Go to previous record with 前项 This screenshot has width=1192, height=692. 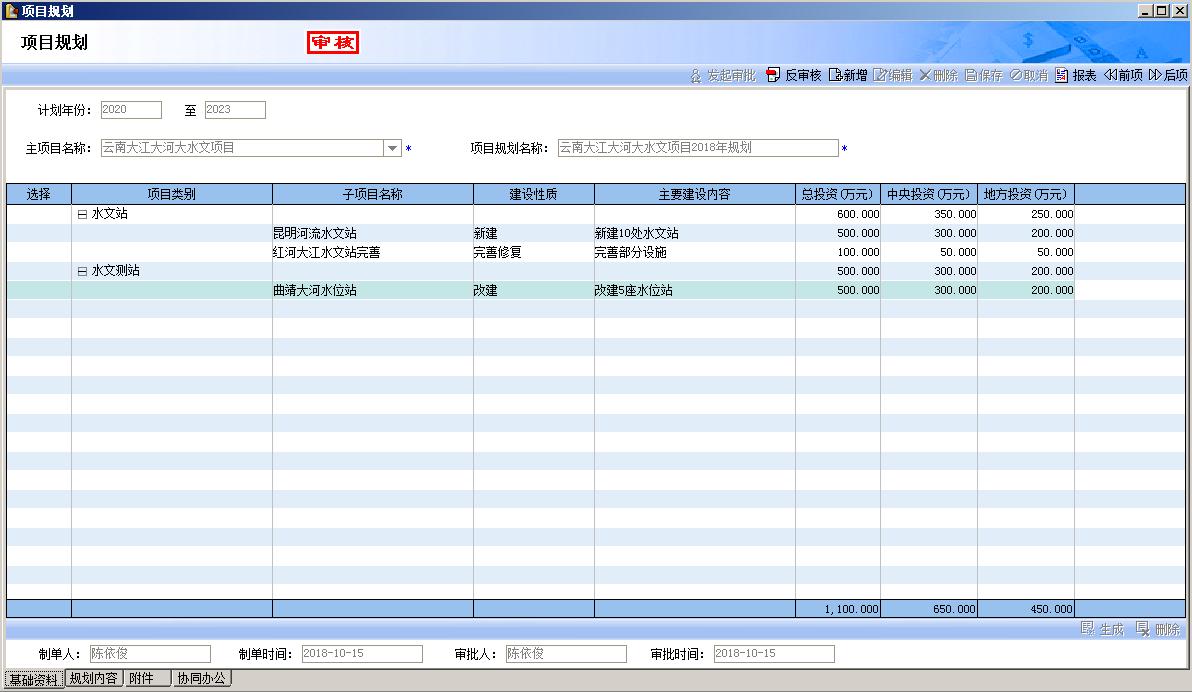(1110, 76)
